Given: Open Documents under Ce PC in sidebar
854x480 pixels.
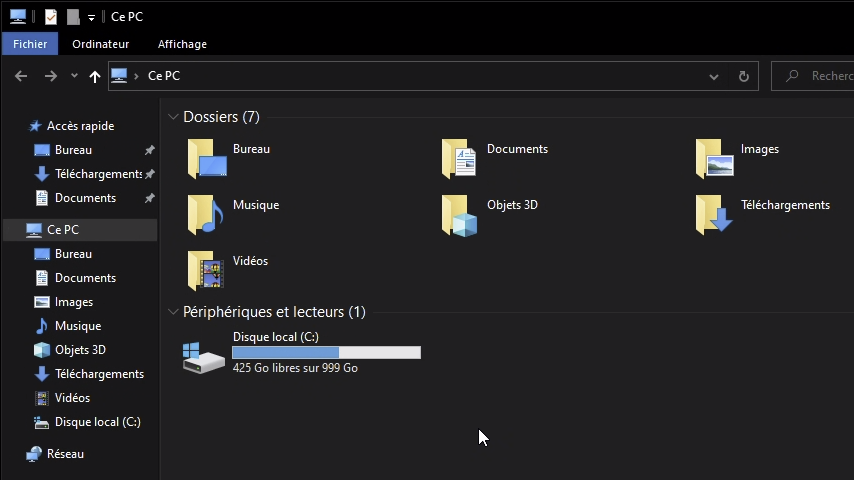Looking at the screenshot, I should [x=86, y=278].
